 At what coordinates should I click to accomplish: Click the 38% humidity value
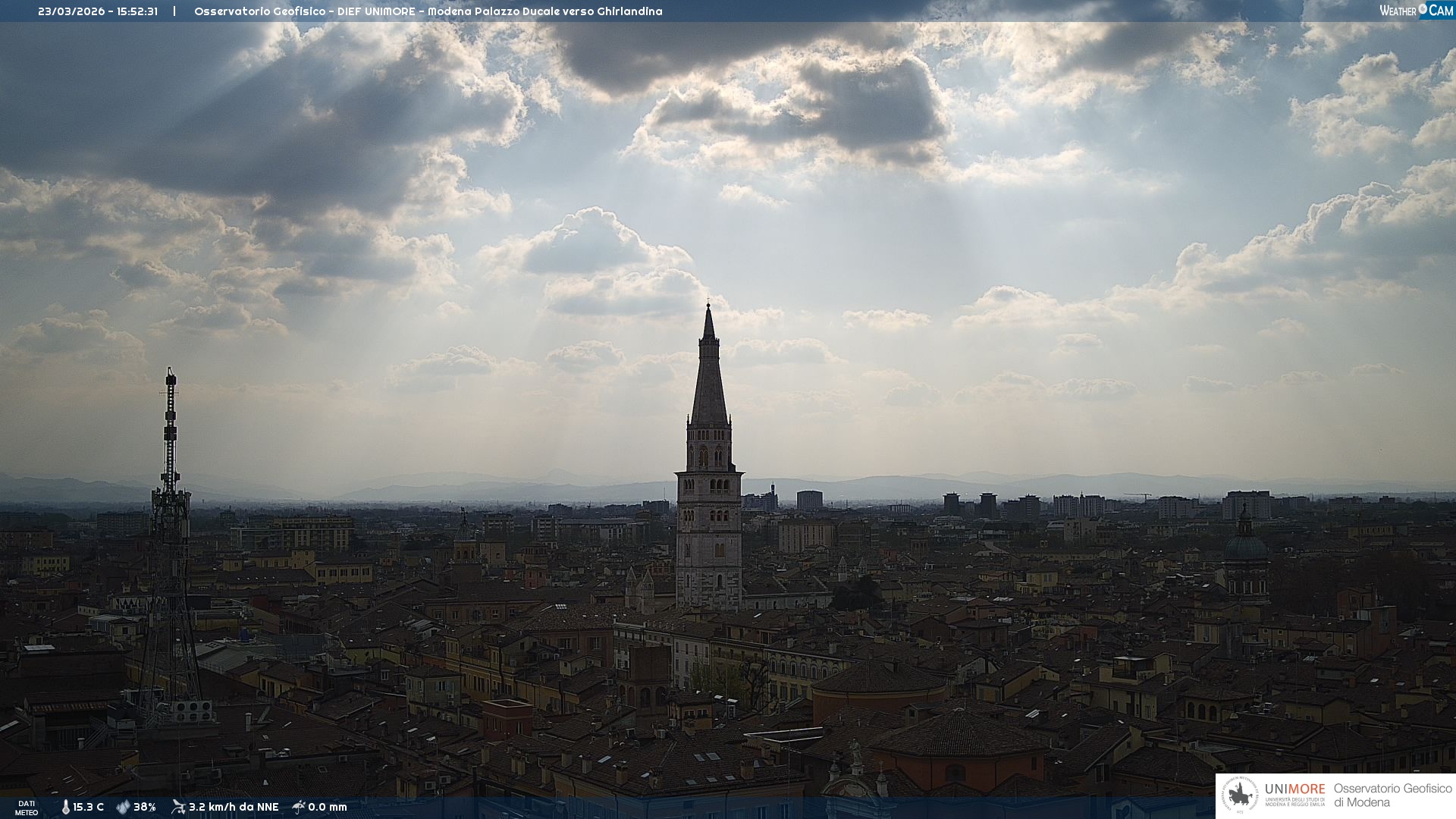coord(145,808)
